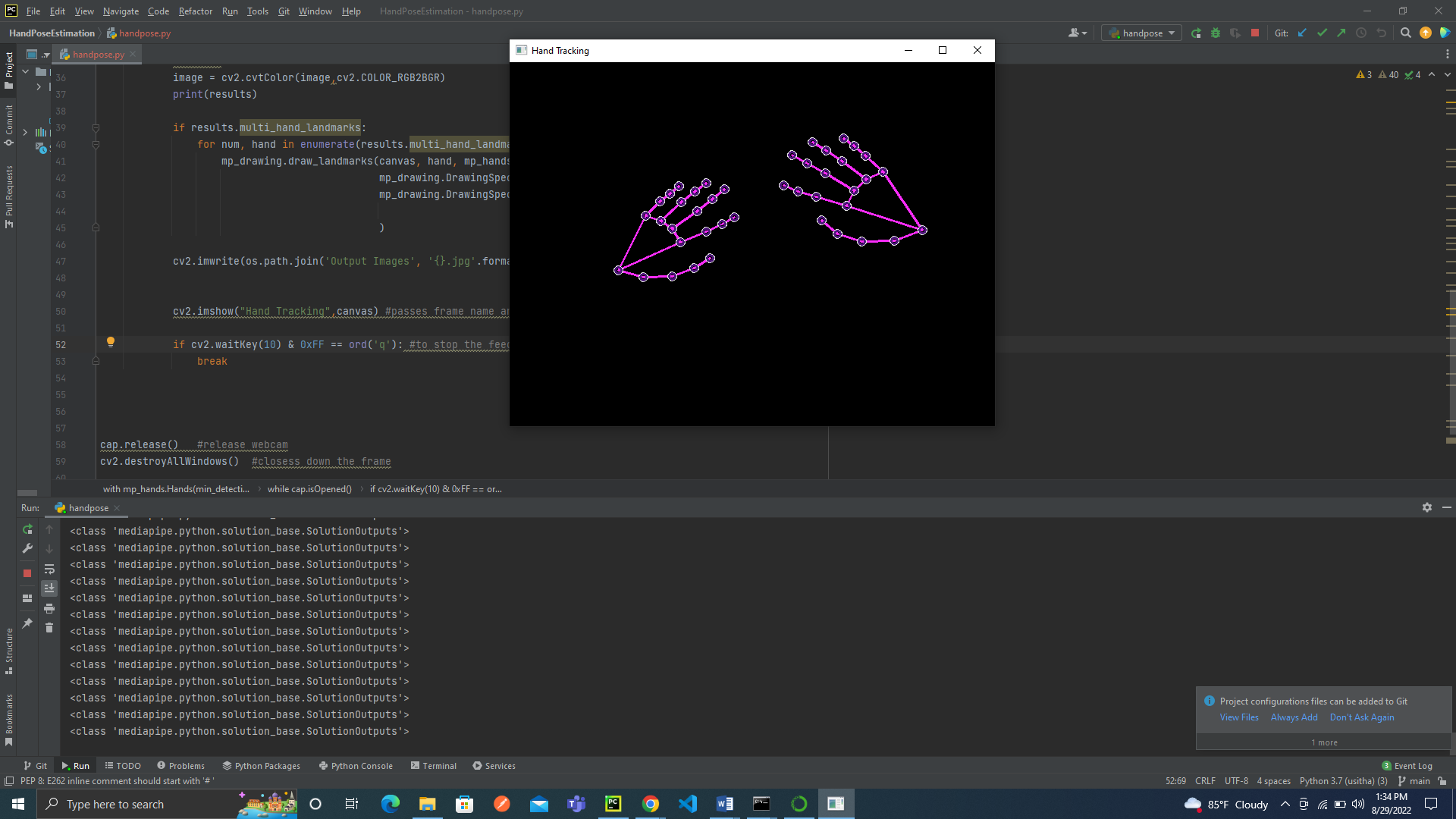Viewport: 1456px width, 819px height.
Task: Commit changes using the green checkmark Git icon
Action: click(x=1323, y=33)
